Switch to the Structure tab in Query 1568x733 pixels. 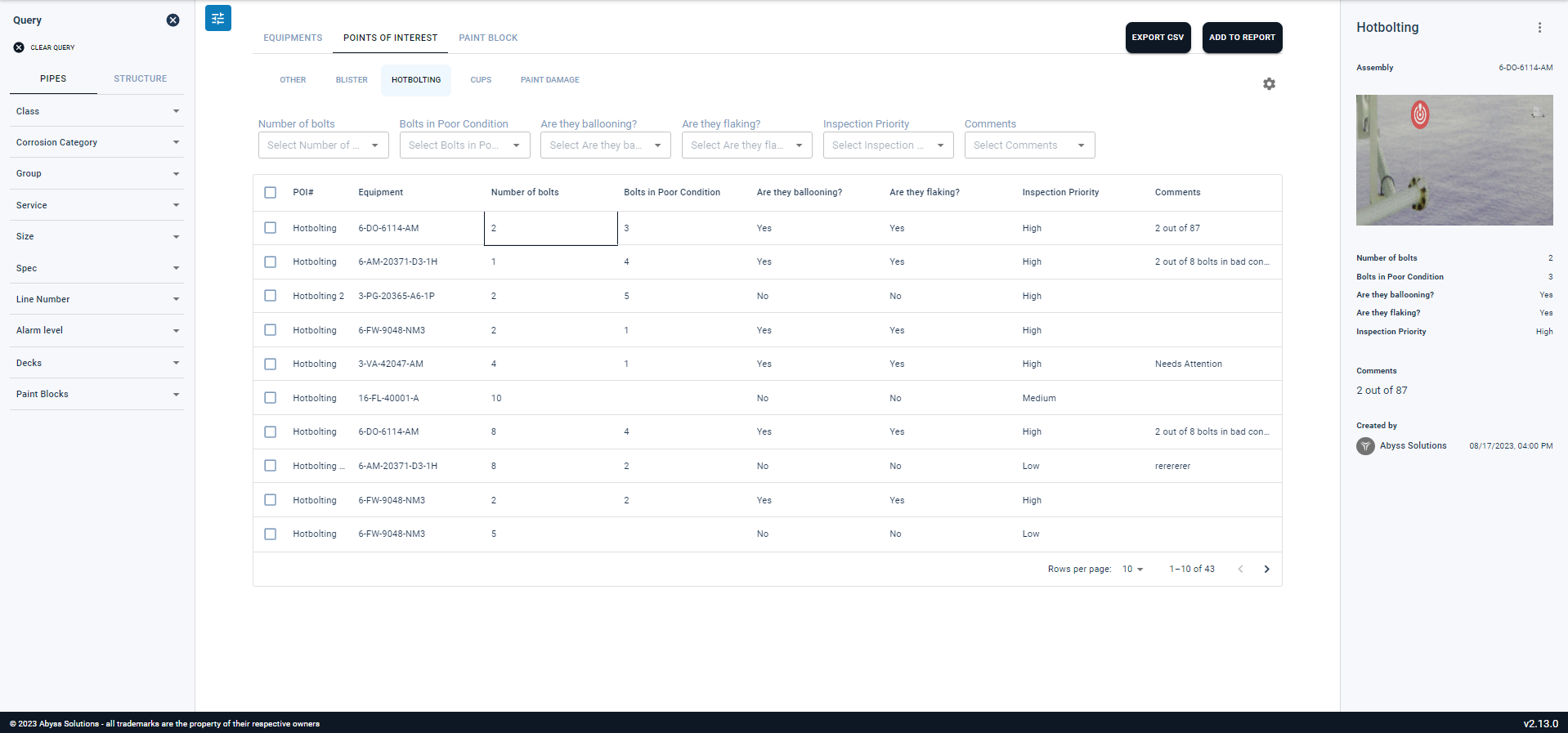(x=140, y=78)
